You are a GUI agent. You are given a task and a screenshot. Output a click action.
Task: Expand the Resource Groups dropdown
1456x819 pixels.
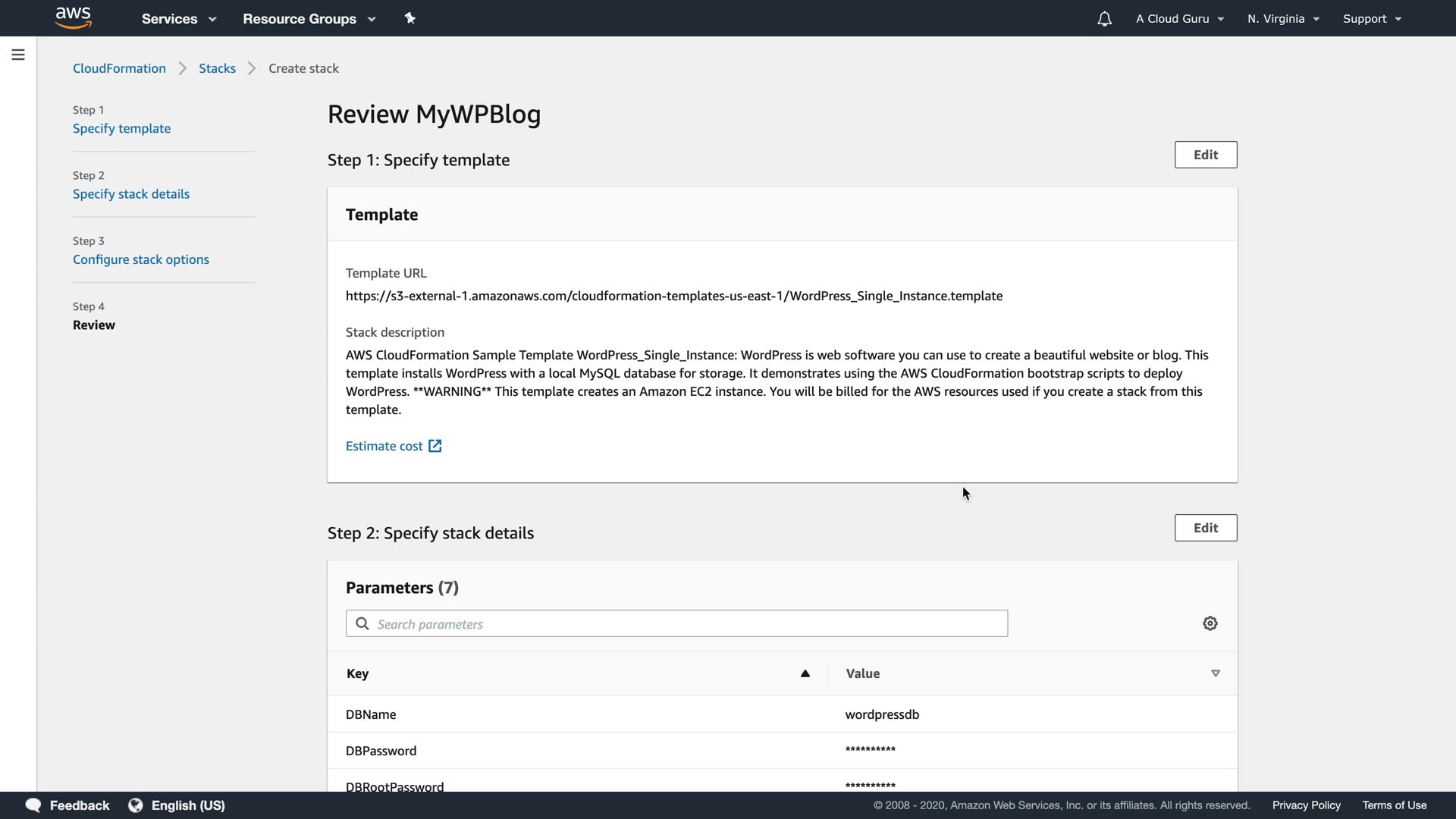point(309,19)
